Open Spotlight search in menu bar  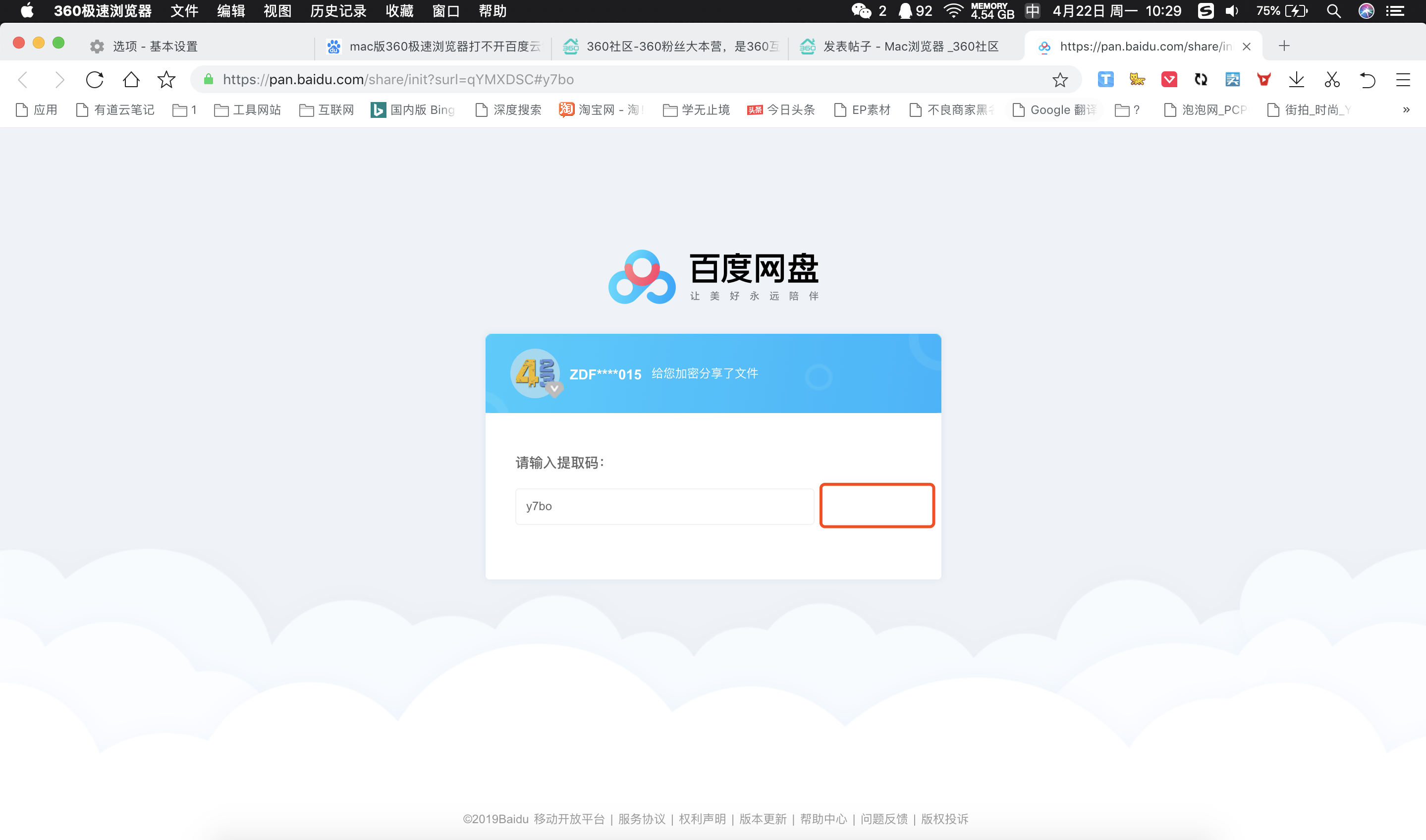pos(1333,11)
